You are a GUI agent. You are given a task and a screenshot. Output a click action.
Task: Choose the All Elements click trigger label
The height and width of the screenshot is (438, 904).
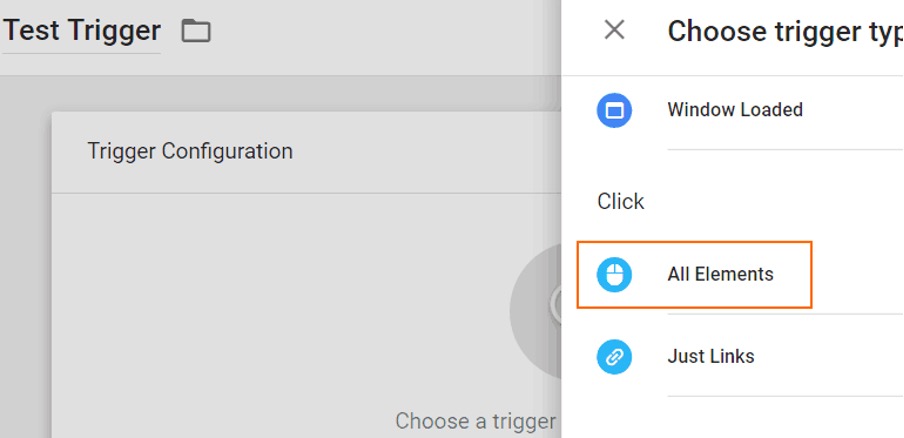[x=721, y=274]
